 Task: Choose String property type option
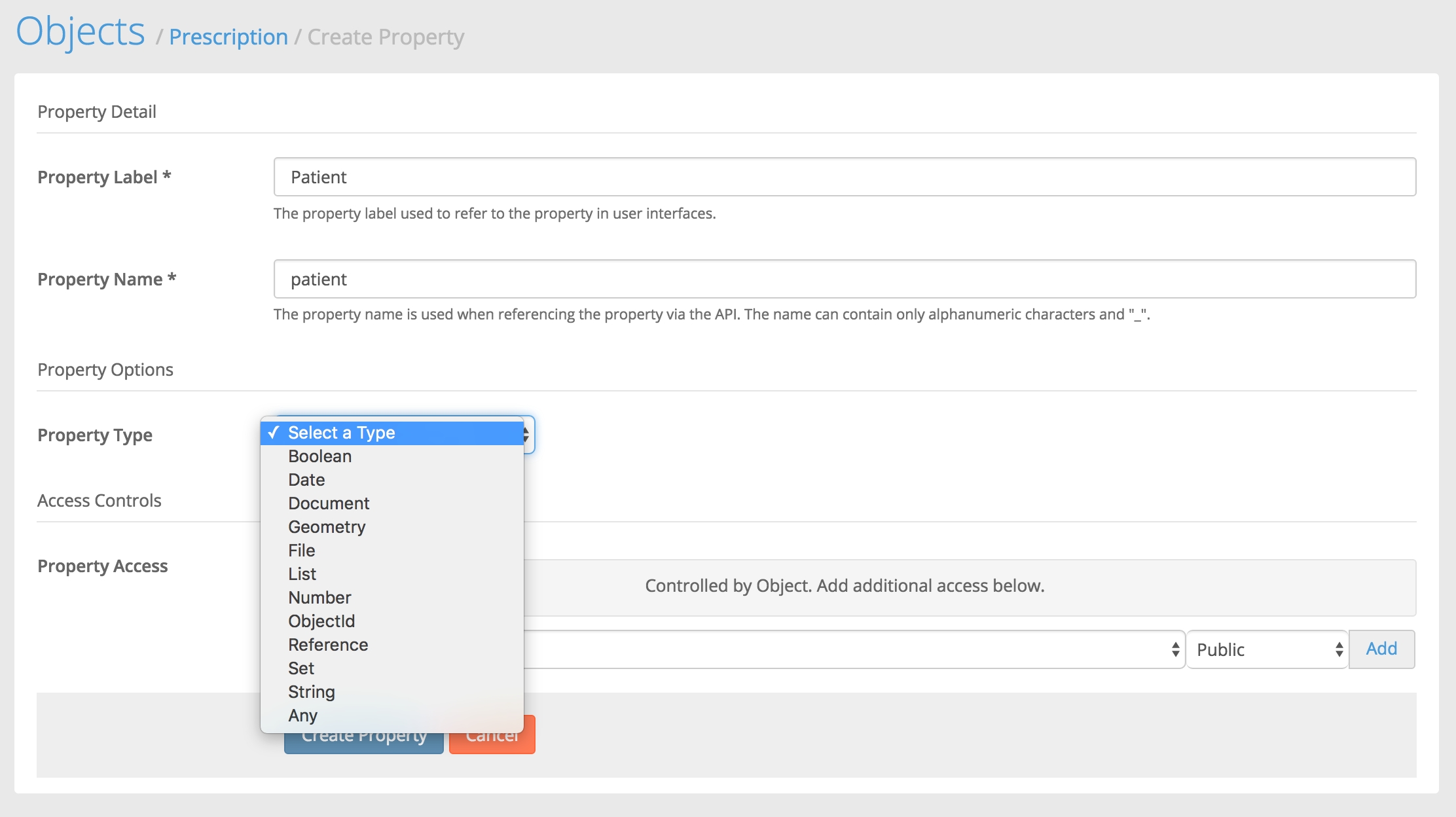[392, 692]
